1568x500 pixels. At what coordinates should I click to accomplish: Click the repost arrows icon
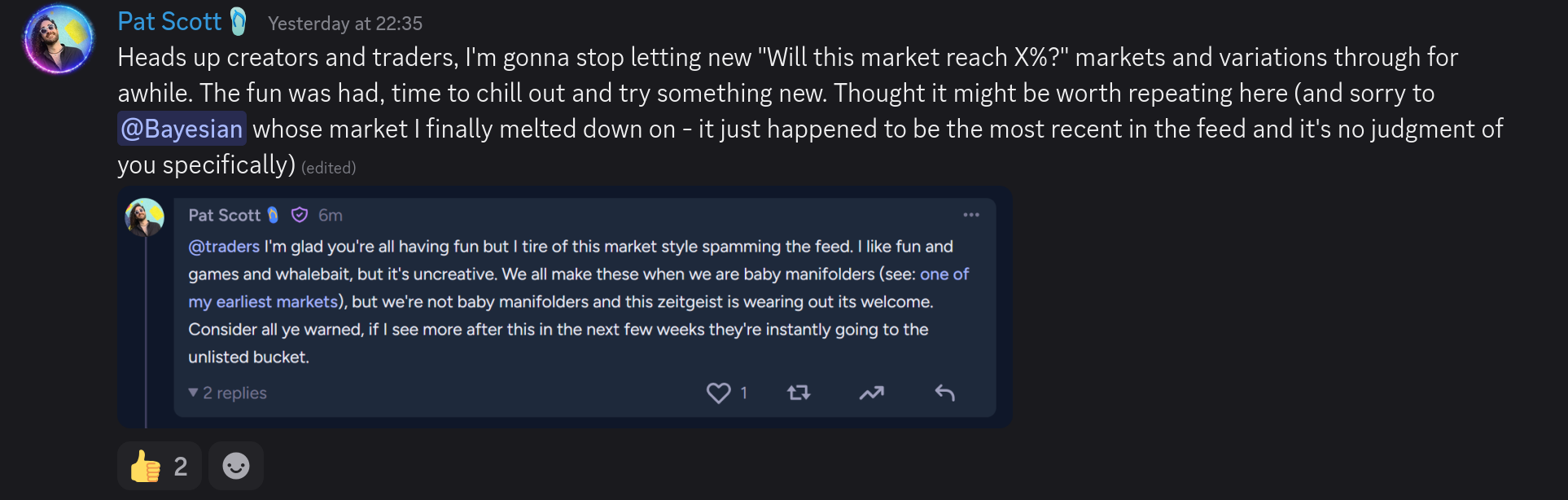(x=799, y=393)
